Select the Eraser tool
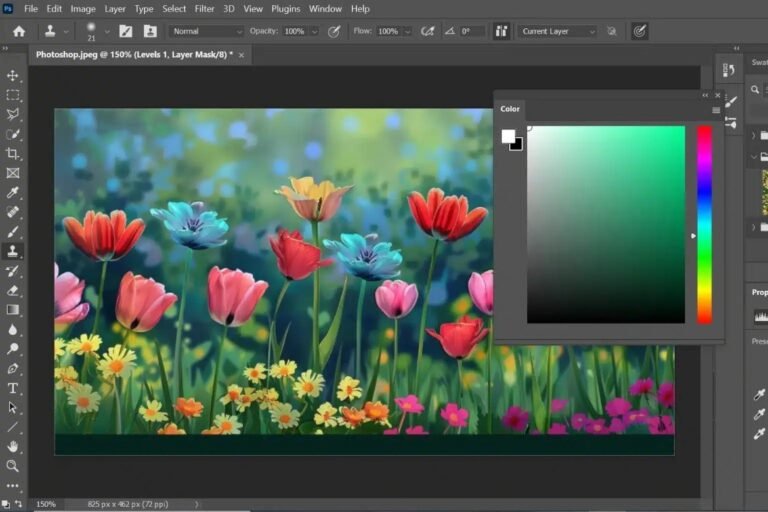This screenshot has height=512, width=768. 13,290
